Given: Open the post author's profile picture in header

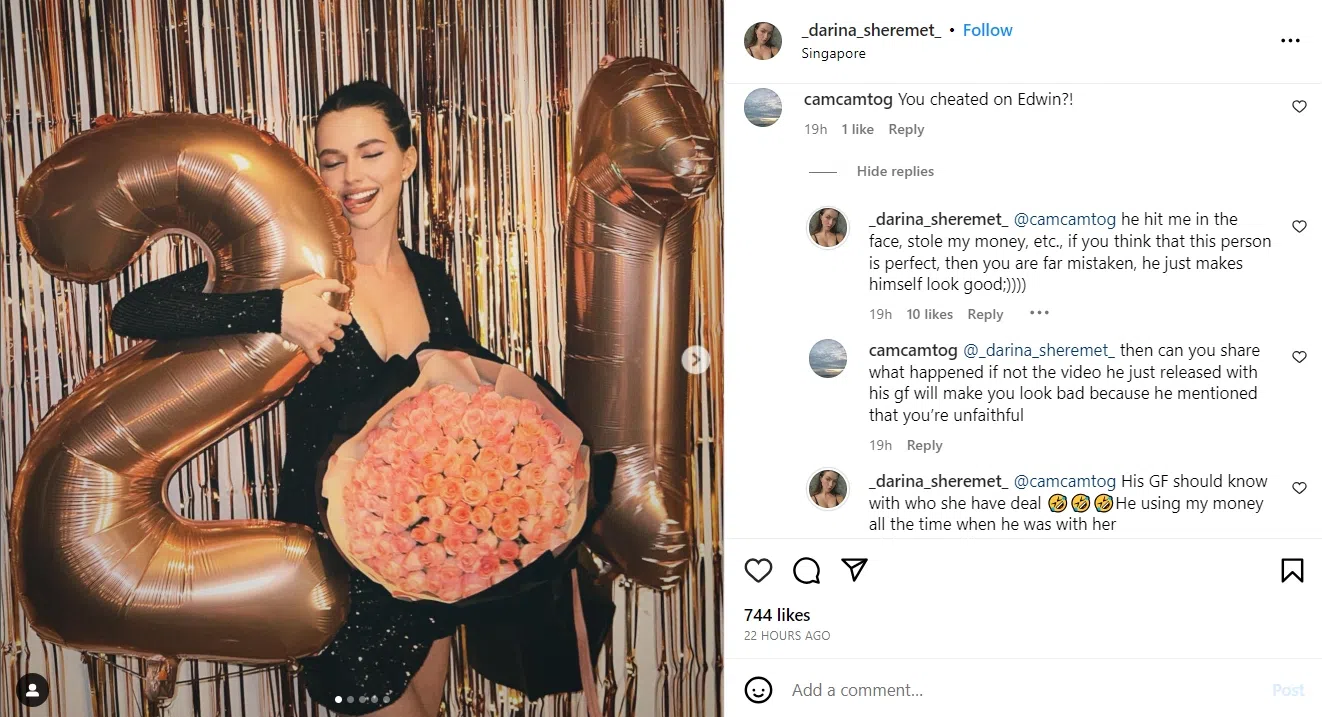Looking at the screenshot, I should click(x=763, y=41).
